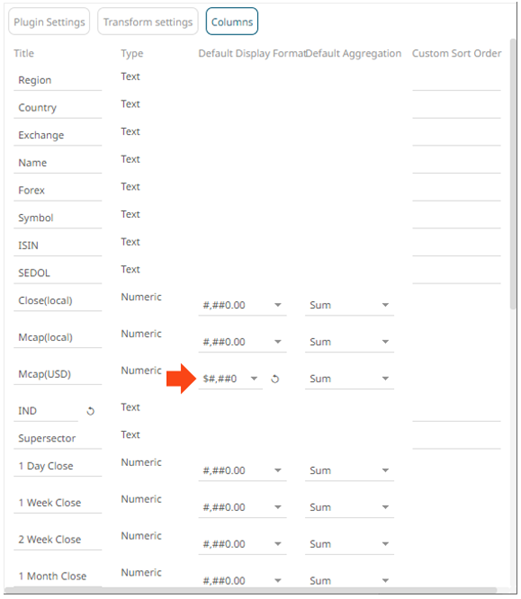Click Custom Sort Order field for Region
The width and height of the screenshot is (521, 599).
point(456,81)
